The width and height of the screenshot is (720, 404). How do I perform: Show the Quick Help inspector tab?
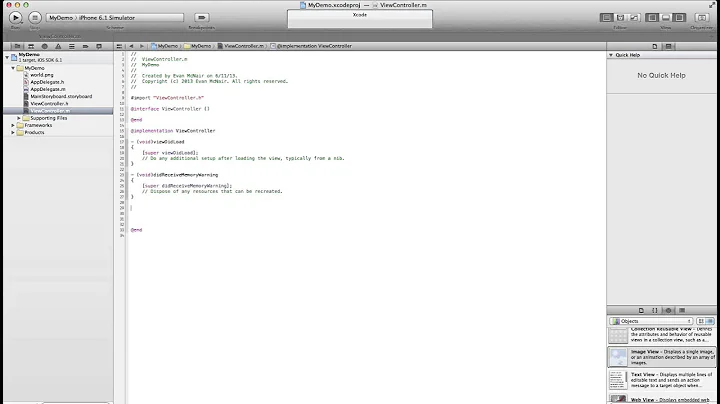(x=669, y=46)
